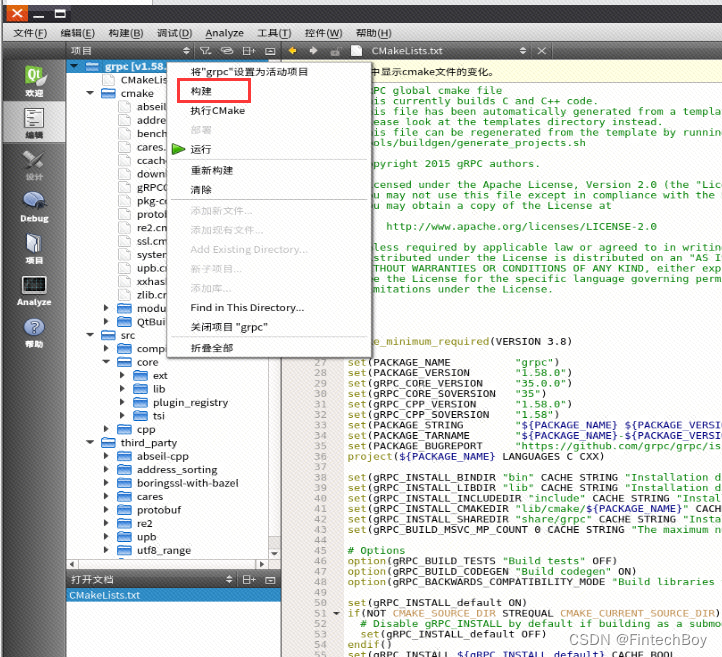This screenshot has height=657, width=722.
Task: Close the Open Documents (打开文档) panel
Action: coord(270,580)
